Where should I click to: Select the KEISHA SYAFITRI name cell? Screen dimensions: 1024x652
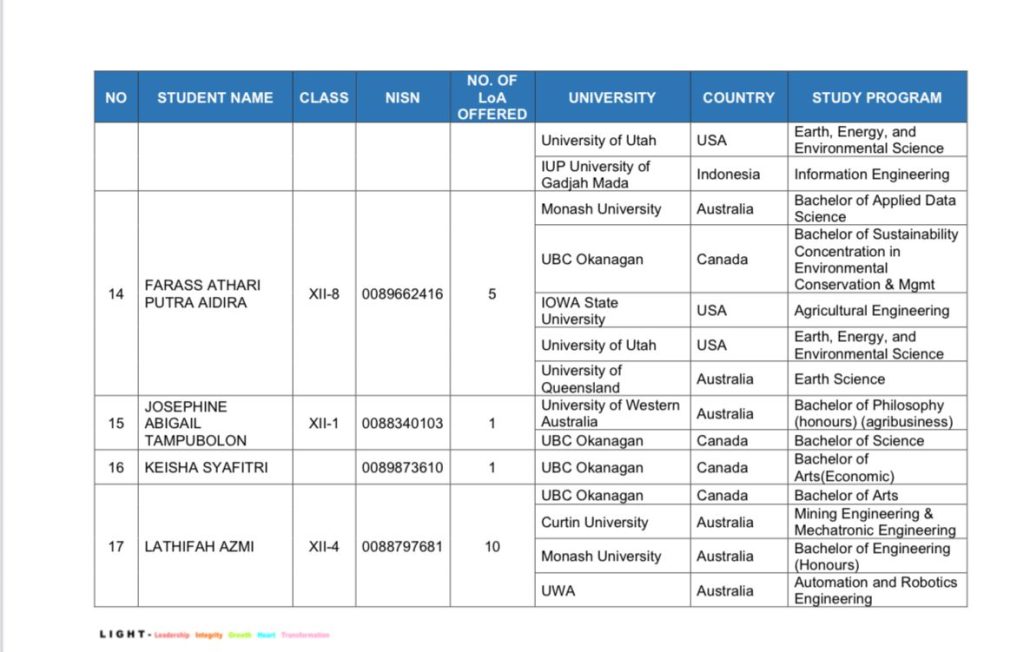[x=206, y=467]
